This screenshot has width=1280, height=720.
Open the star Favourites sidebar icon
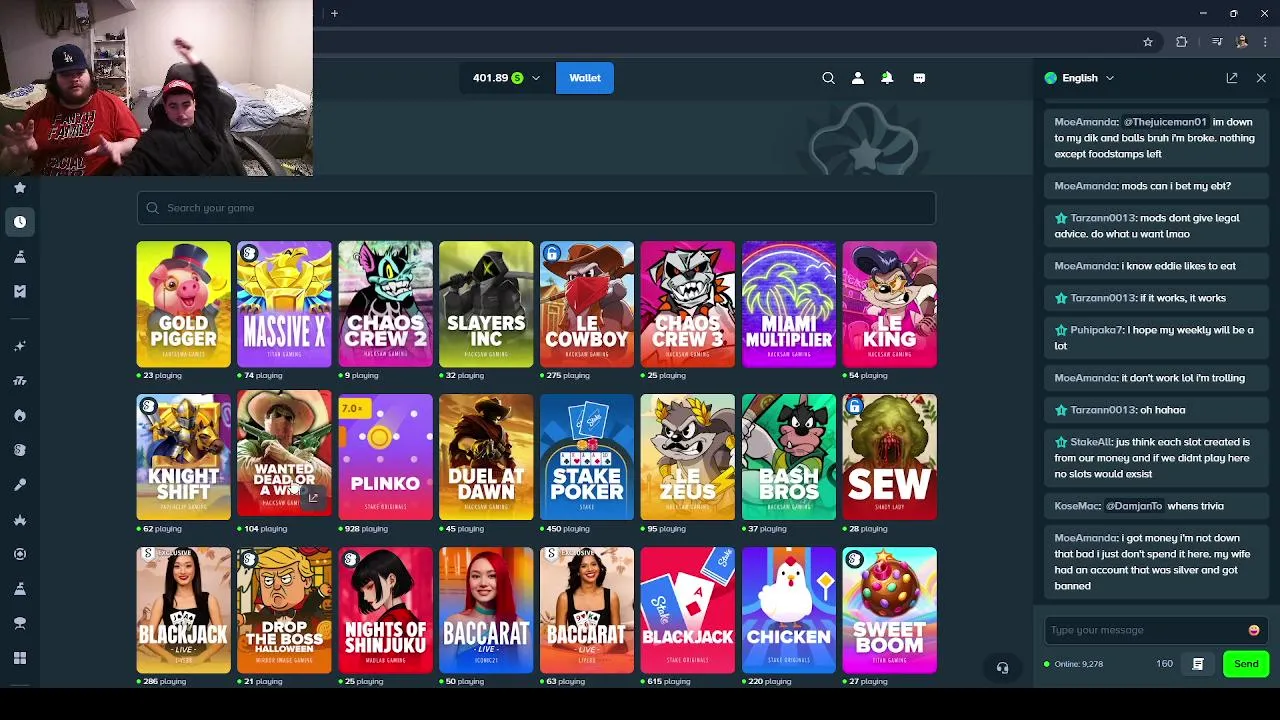point(20,187)
